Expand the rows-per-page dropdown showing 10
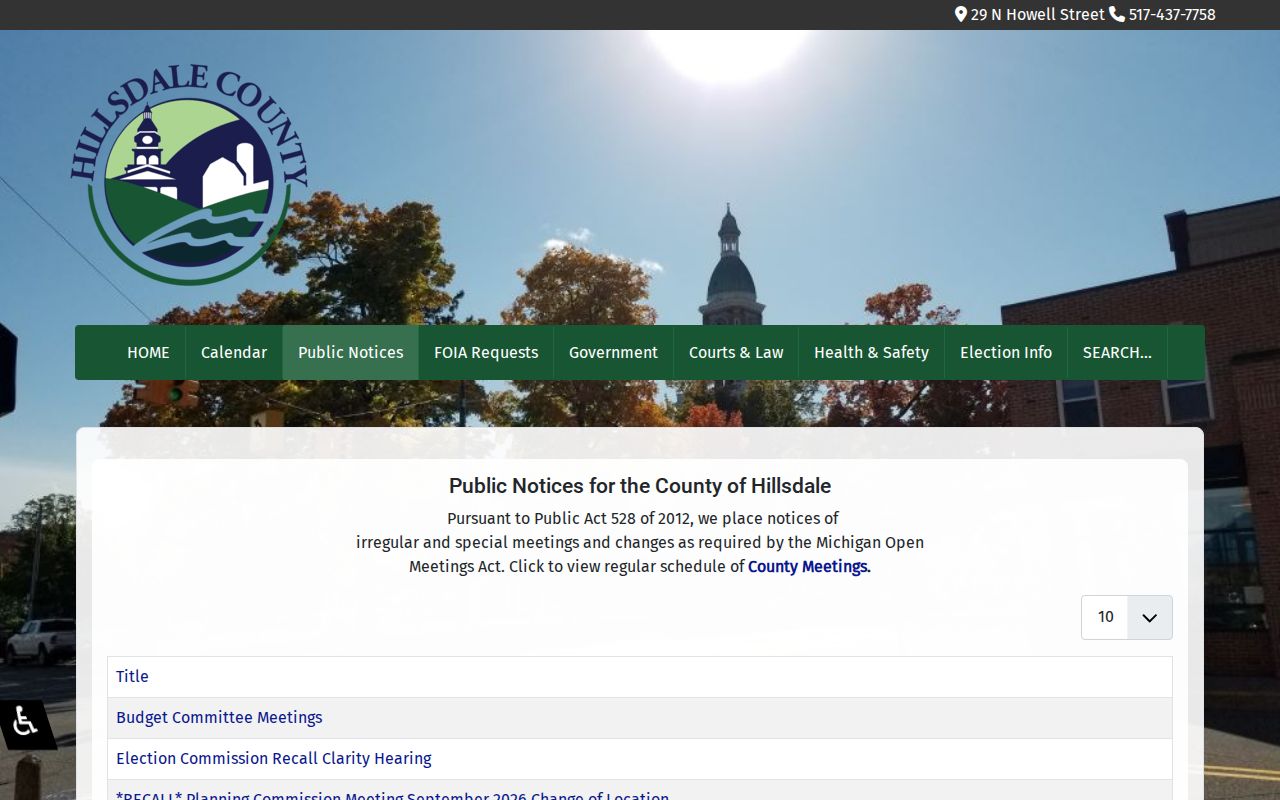The width and height of the screenshot is (1280, 800). (x=1126, y=617)
